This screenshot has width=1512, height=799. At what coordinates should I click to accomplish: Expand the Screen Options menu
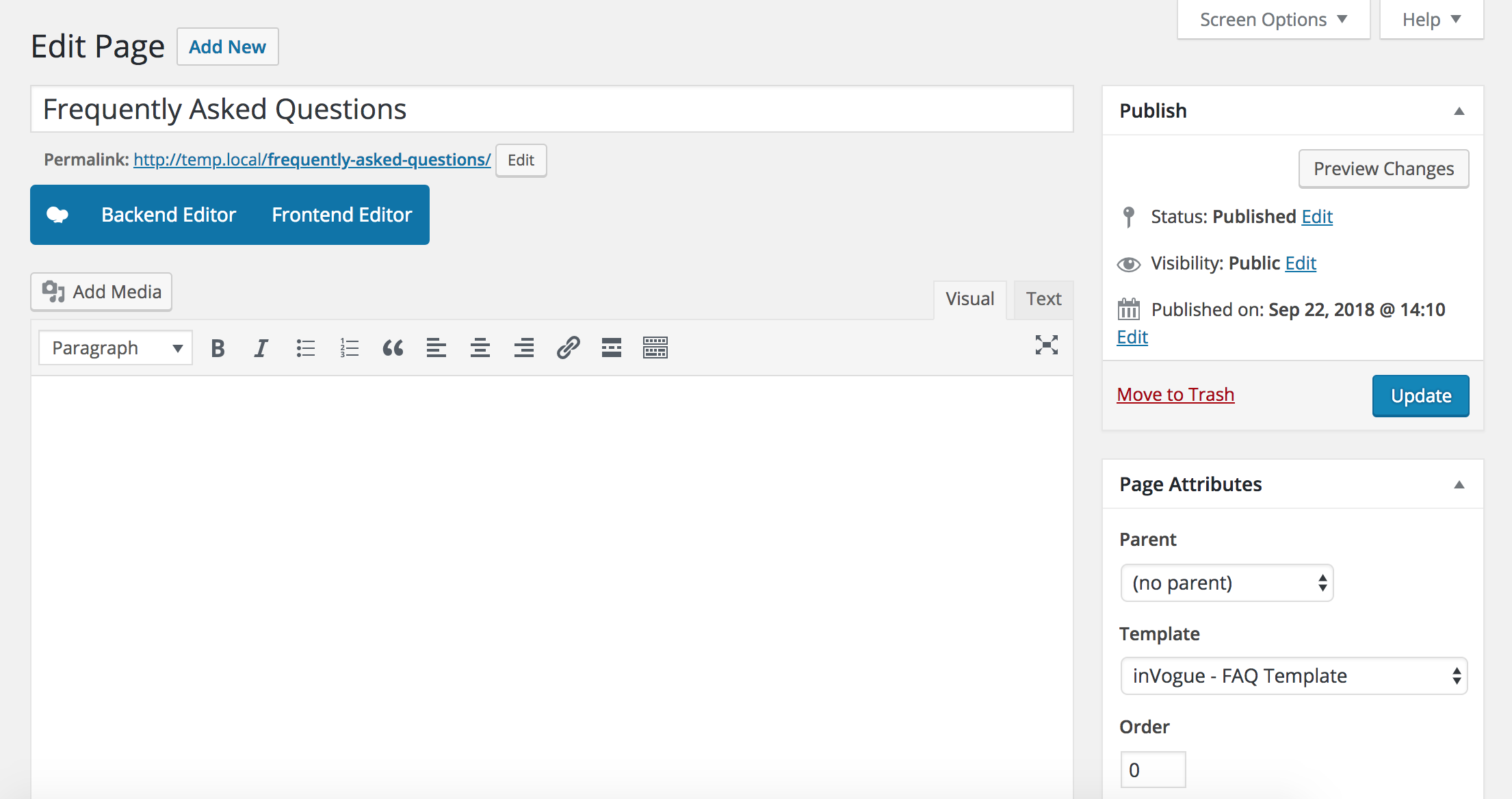click(x=1273, y=20)
